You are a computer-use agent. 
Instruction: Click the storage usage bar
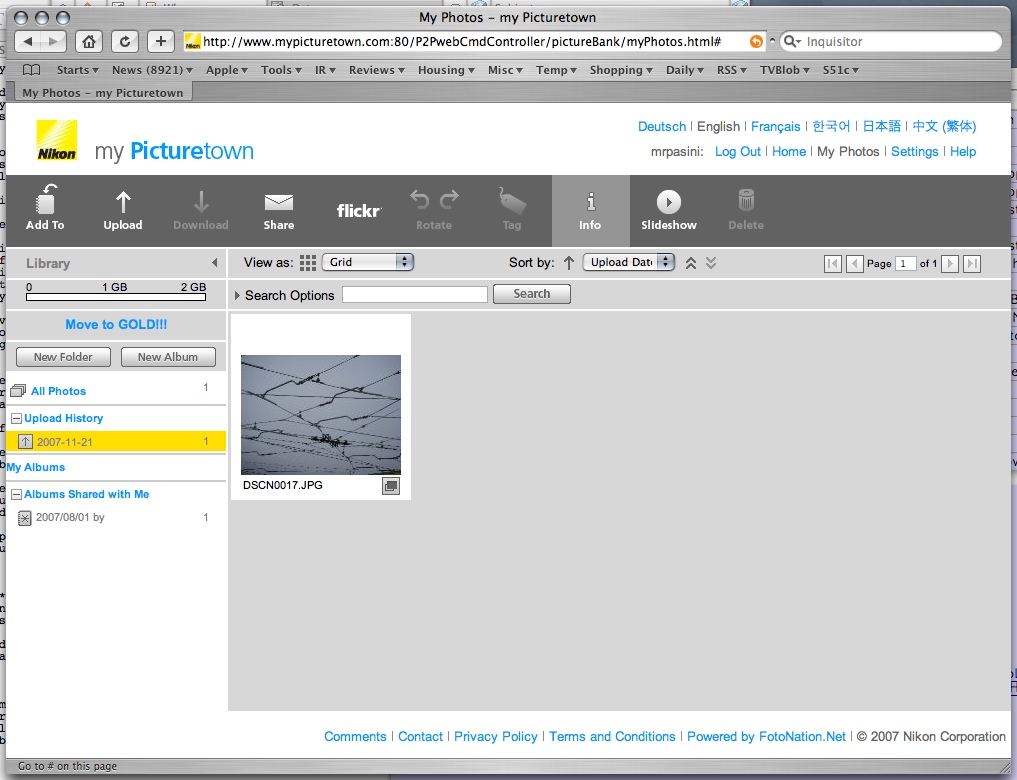(116, 296)
